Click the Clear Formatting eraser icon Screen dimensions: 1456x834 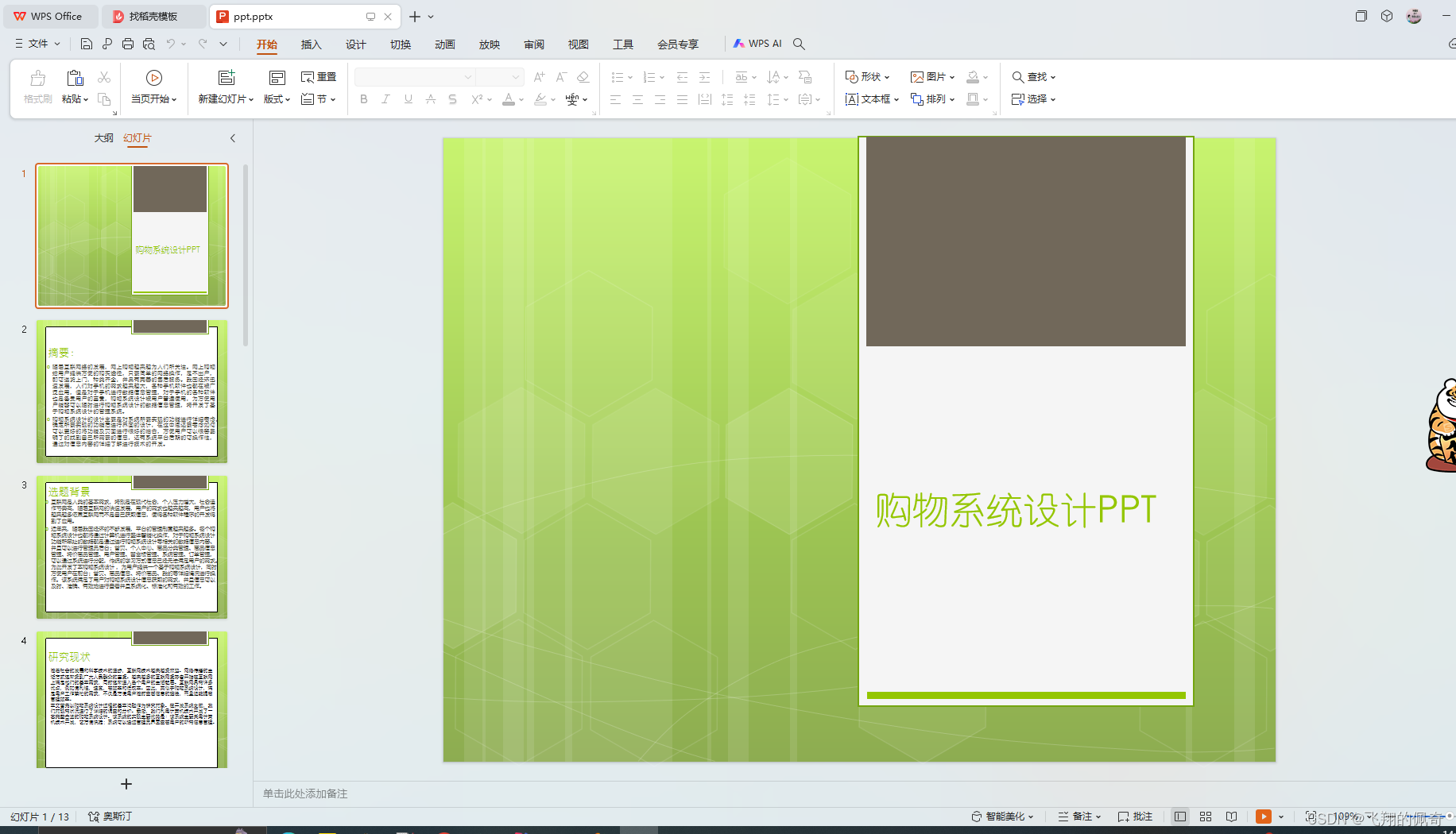tap(583, 77)
